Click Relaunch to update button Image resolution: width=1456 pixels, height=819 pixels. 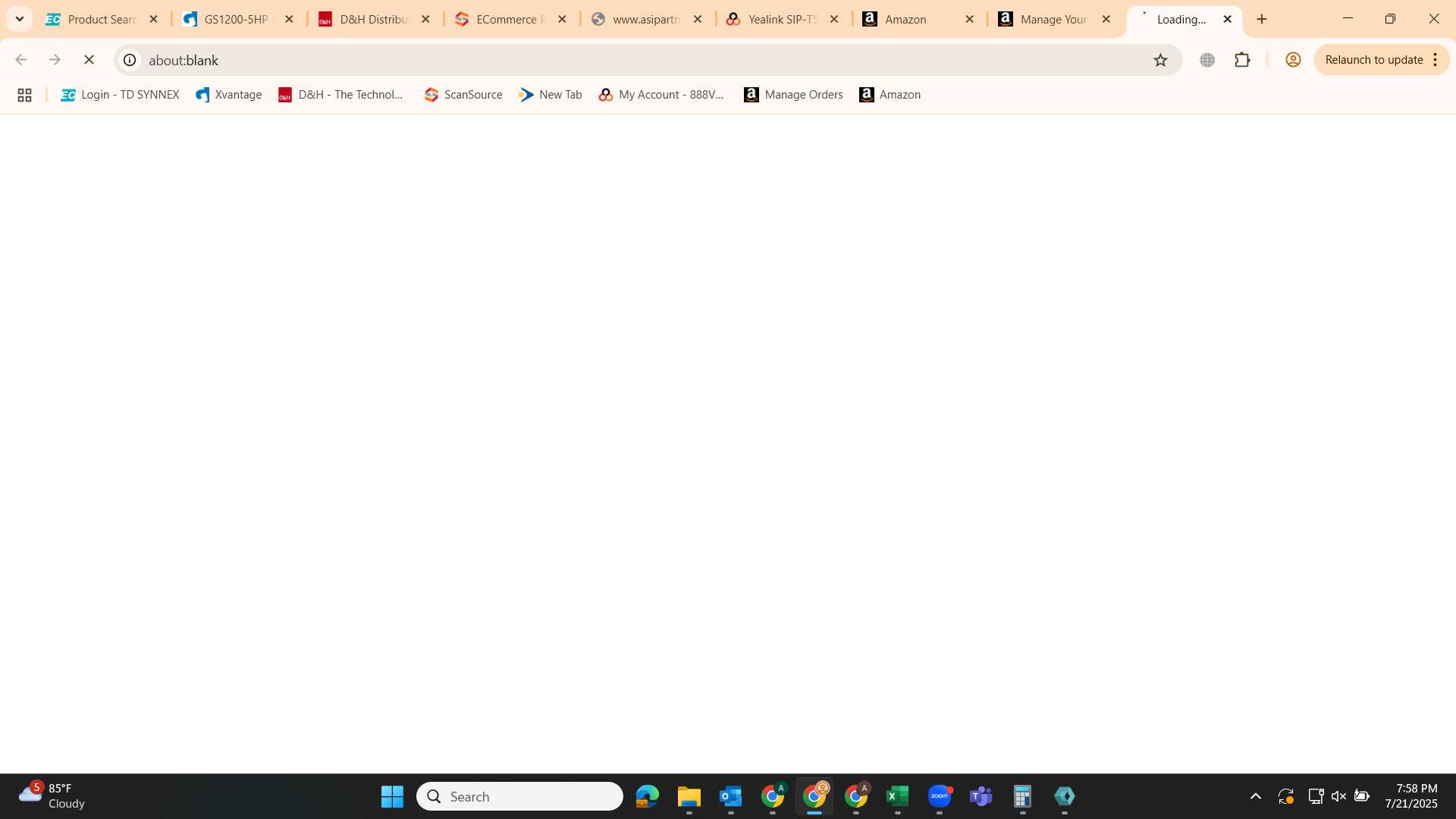pyautogui.click(x=1373, y=60)
